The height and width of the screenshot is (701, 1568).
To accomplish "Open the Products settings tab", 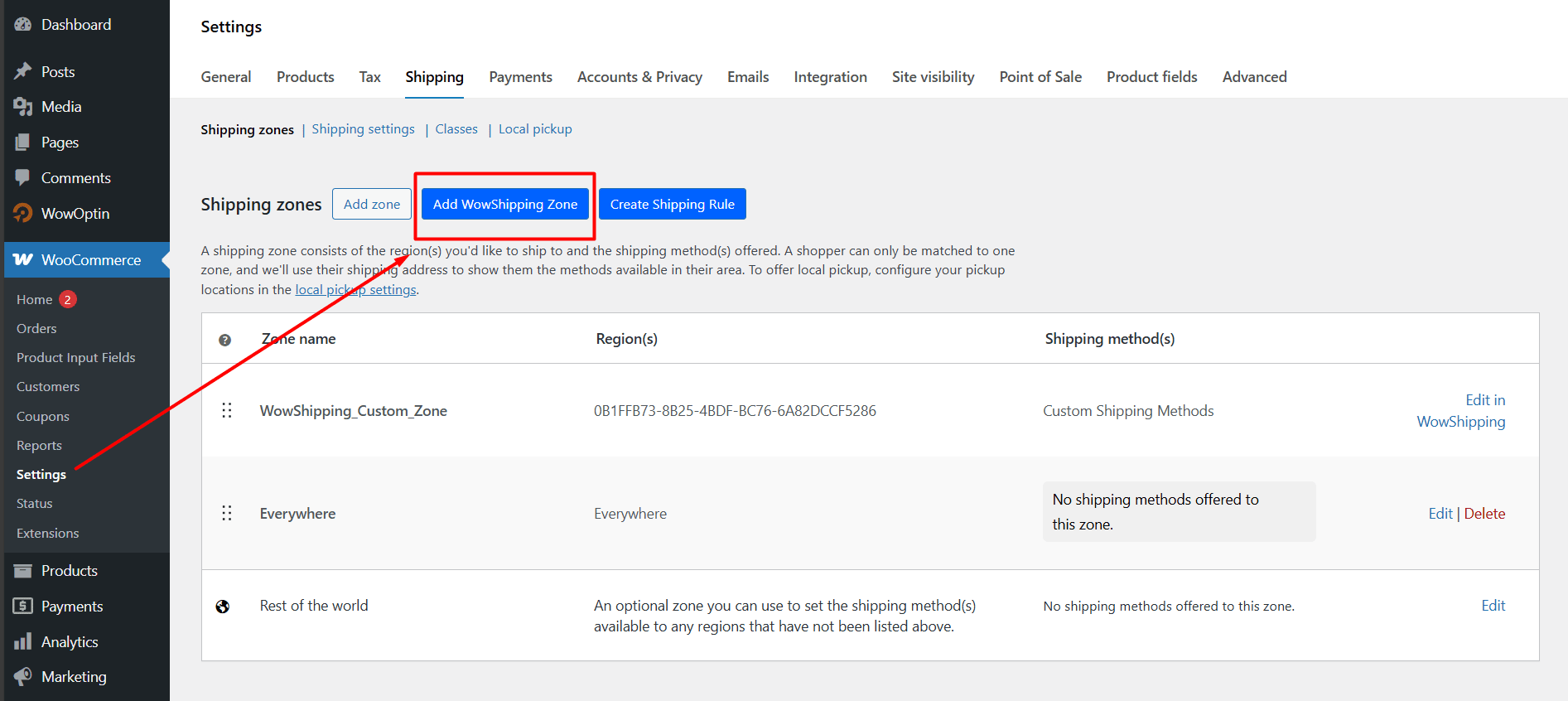I will click(306, 77).
